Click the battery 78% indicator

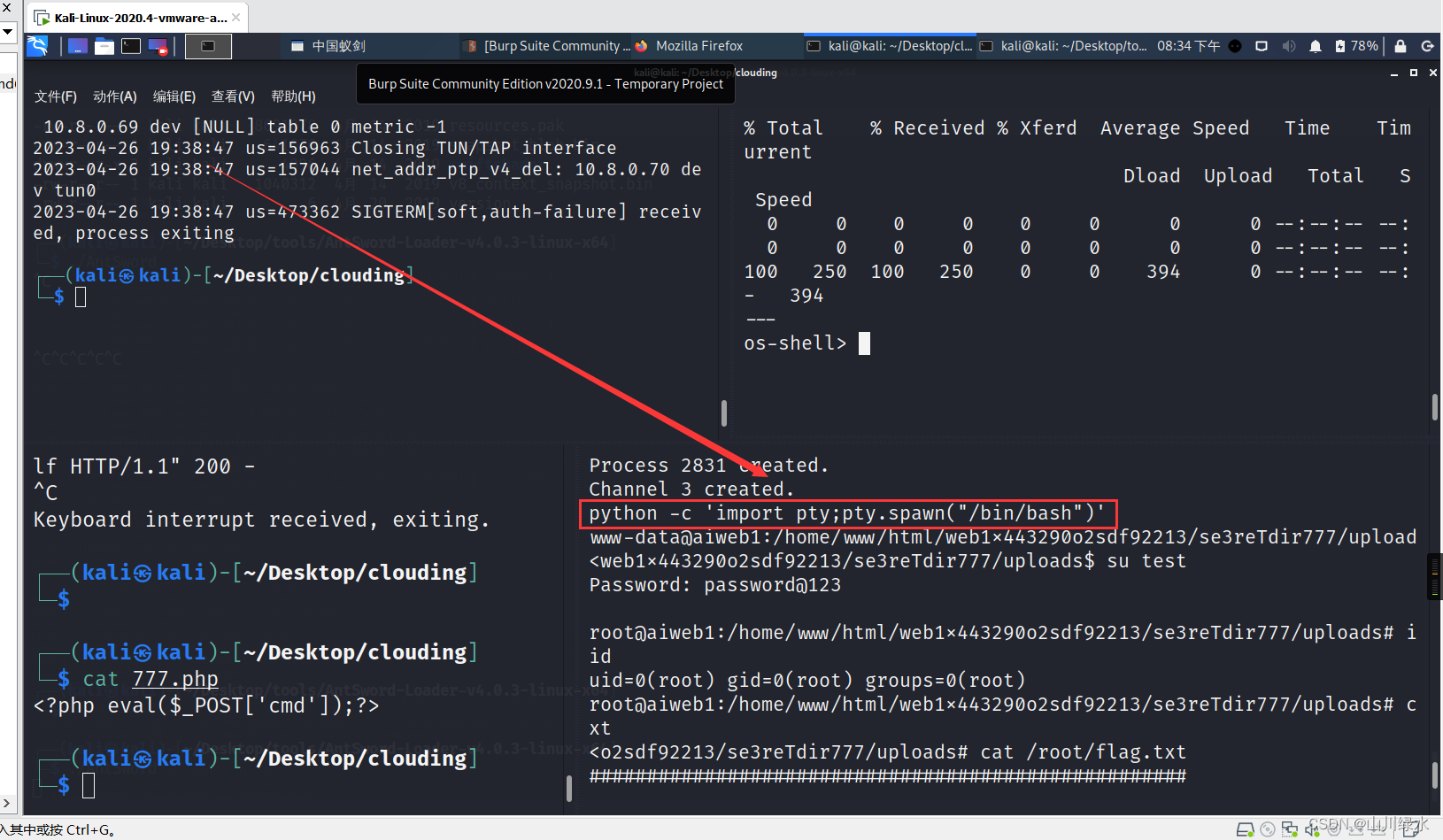click(1356, 46)
